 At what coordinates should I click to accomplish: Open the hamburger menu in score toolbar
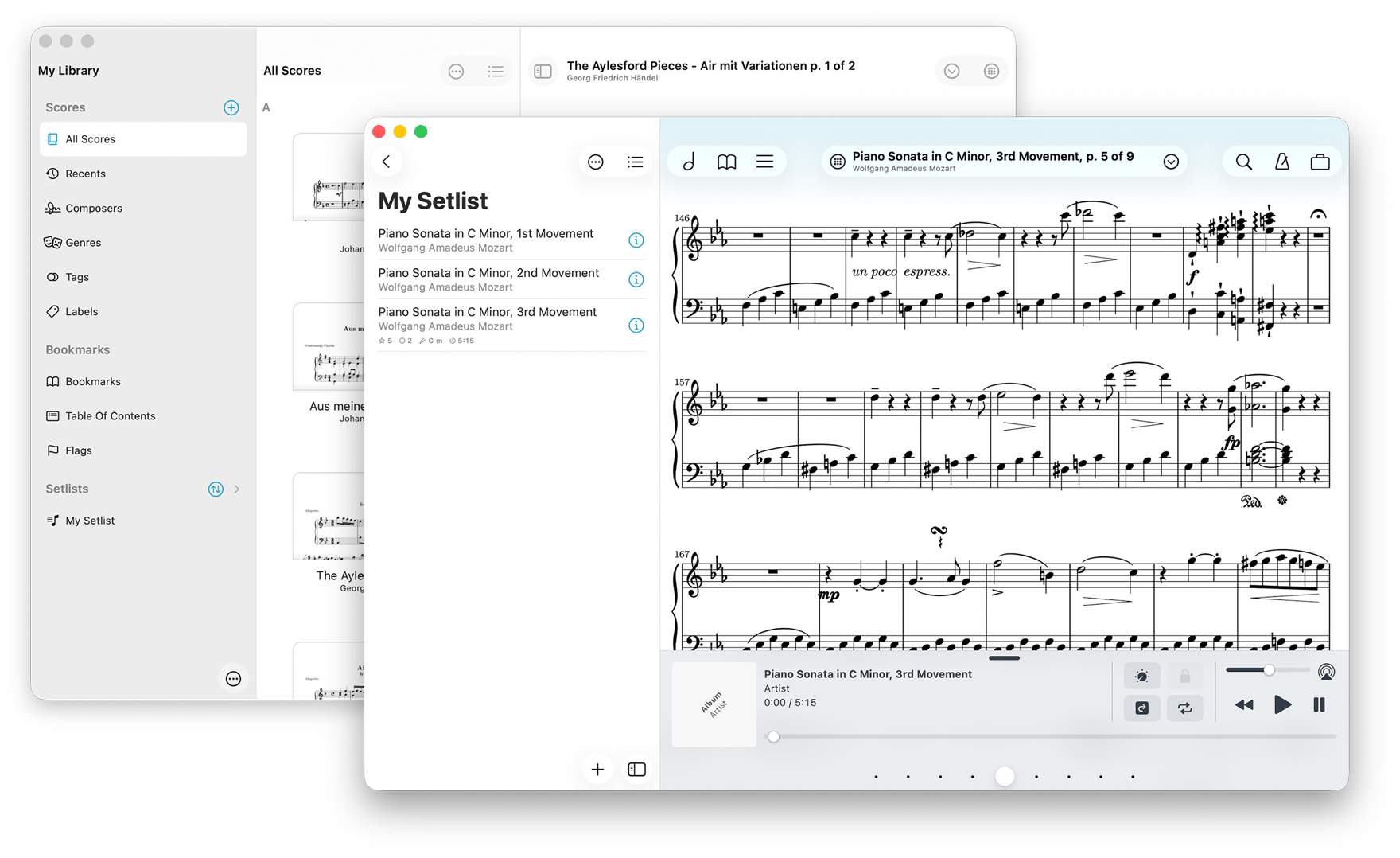pos(764,162)
